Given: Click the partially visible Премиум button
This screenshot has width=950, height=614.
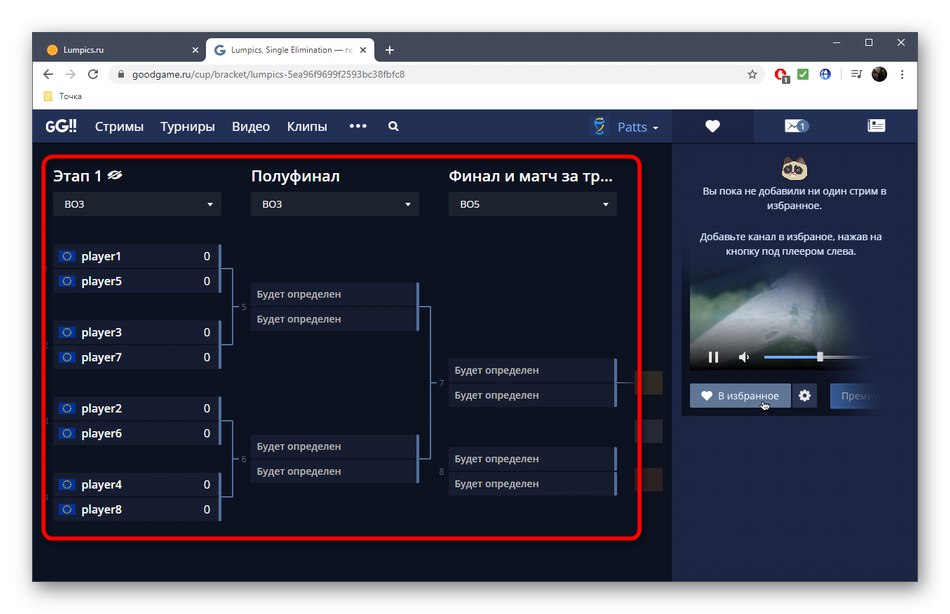Looking at the screenshot, I should pyautogui.click(x=857, y=396).
